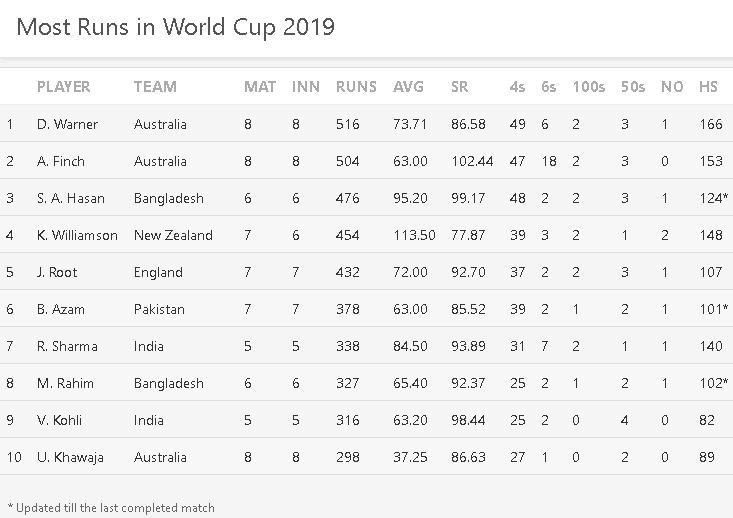
Task: Sort table by RUNS column header
Action: (356, 87)
